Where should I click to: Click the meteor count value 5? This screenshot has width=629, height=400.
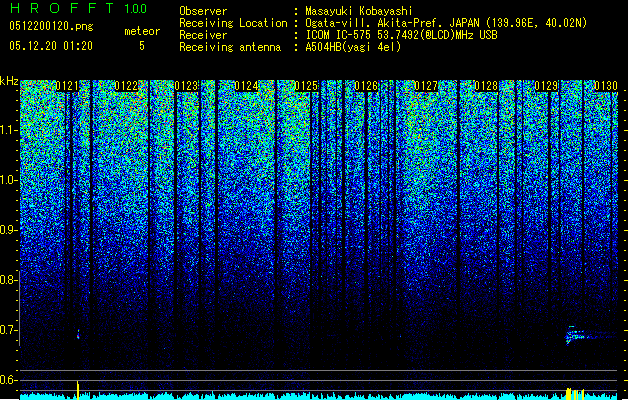(142, 46)
